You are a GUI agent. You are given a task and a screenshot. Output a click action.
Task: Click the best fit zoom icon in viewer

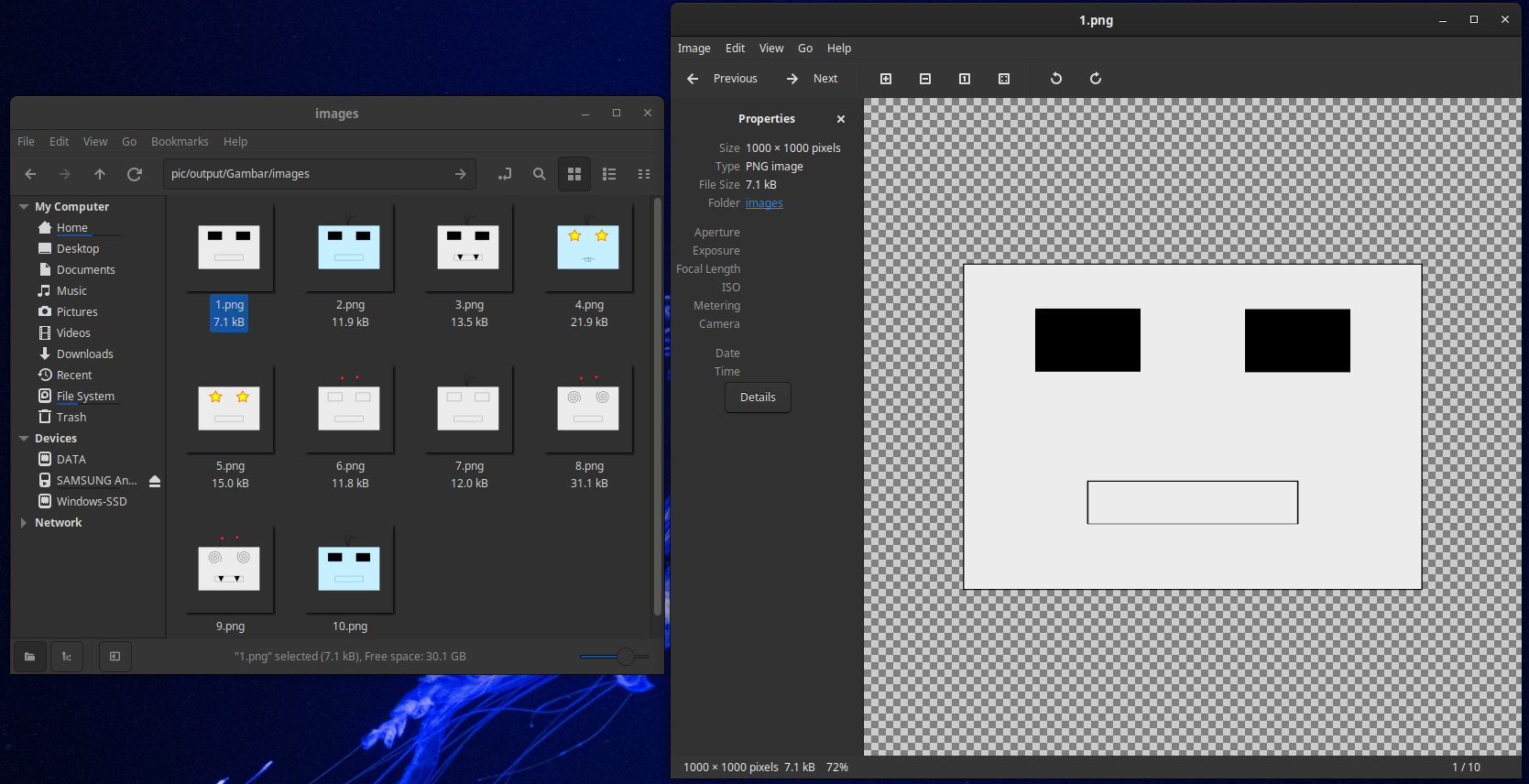1004,79
